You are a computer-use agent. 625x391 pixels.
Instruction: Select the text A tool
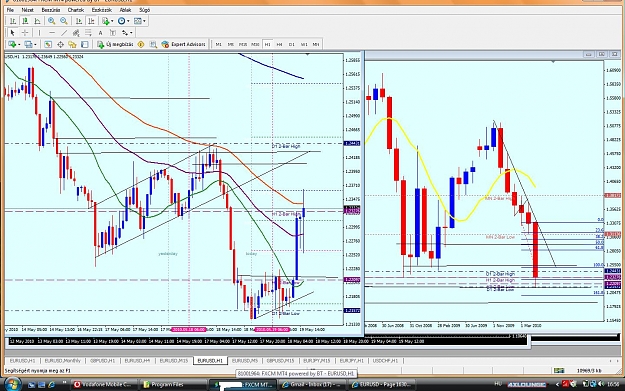click(x=100, y=33)
